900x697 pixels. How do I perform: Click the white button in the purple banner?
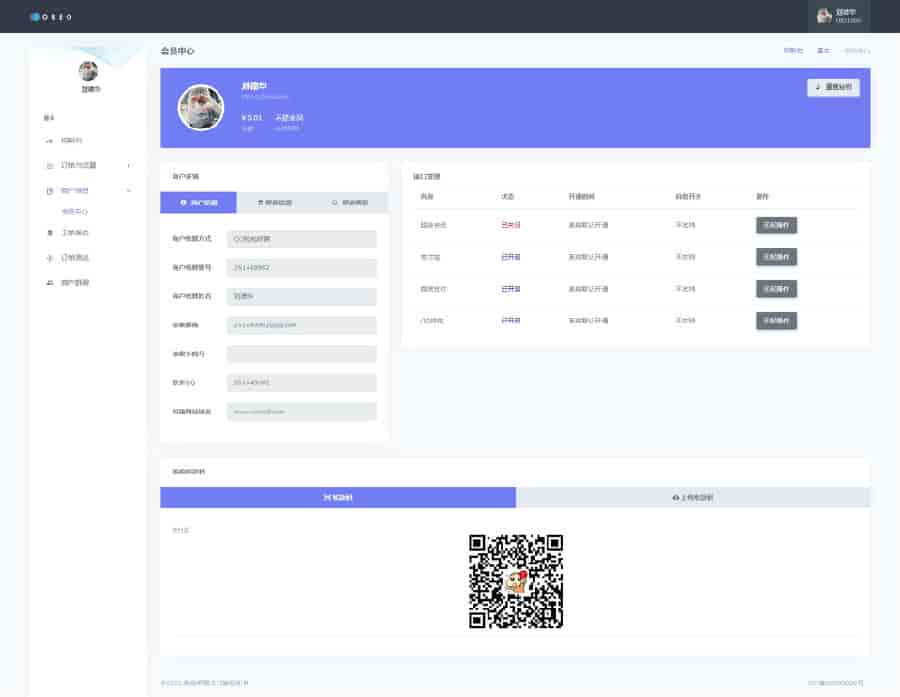(x=833, y=88)
